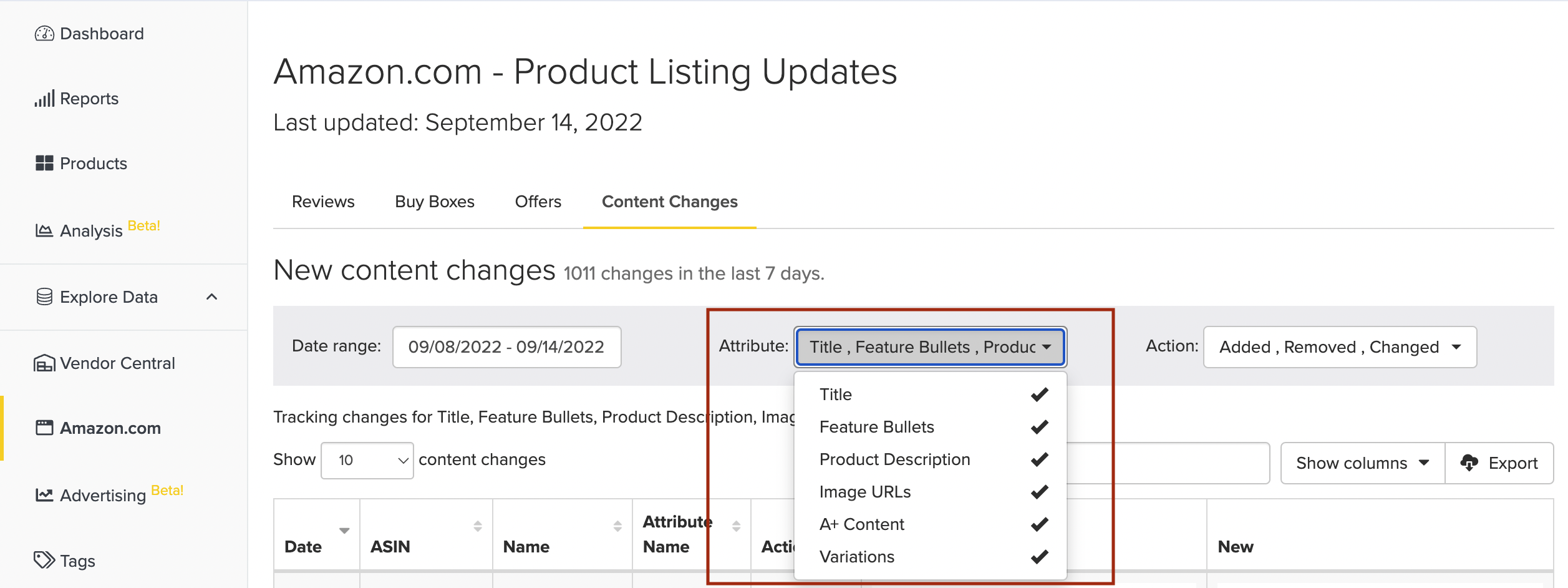Switch to the Offers tab
Image resolution: width=1568 pixels, height=588 pixels.
[x=538, y=202]
